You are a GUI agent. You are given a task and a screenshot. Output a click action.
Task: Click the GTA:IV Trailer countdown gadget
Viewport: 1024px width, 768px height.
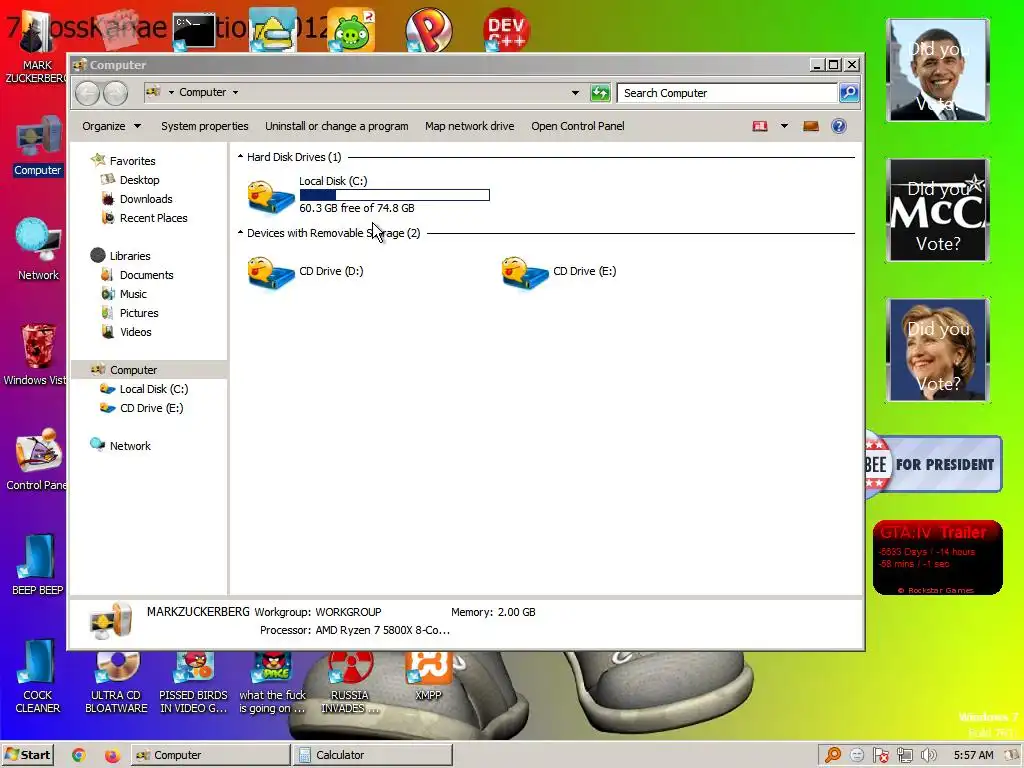(937, 558)
